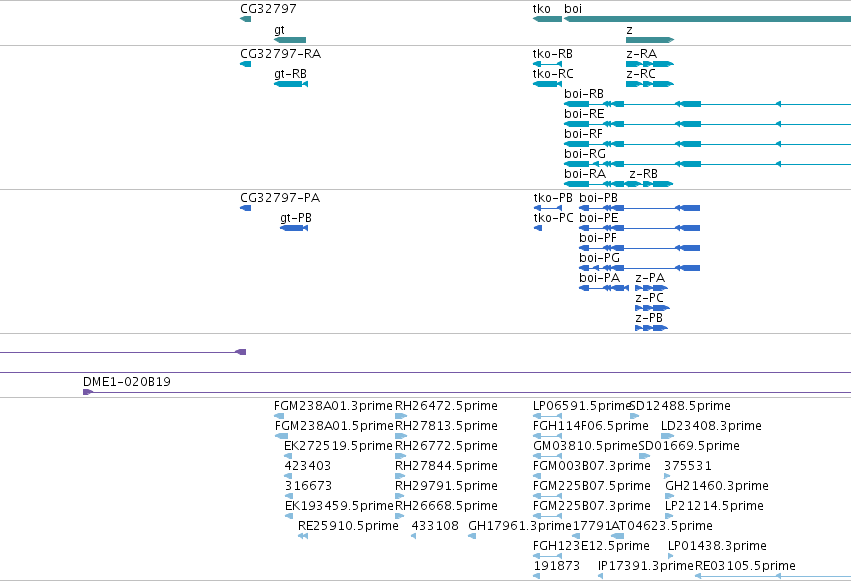Screen dimensions: 851x581
Task: Click the tko-RB transcript label
Action: tap(552, 54)
